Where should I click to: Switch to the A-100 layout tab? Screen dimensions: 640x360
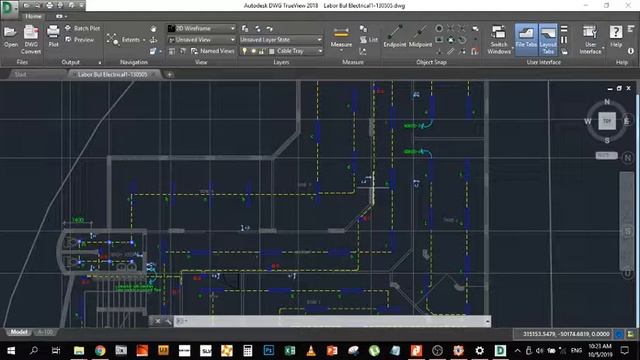click(46, 332)
